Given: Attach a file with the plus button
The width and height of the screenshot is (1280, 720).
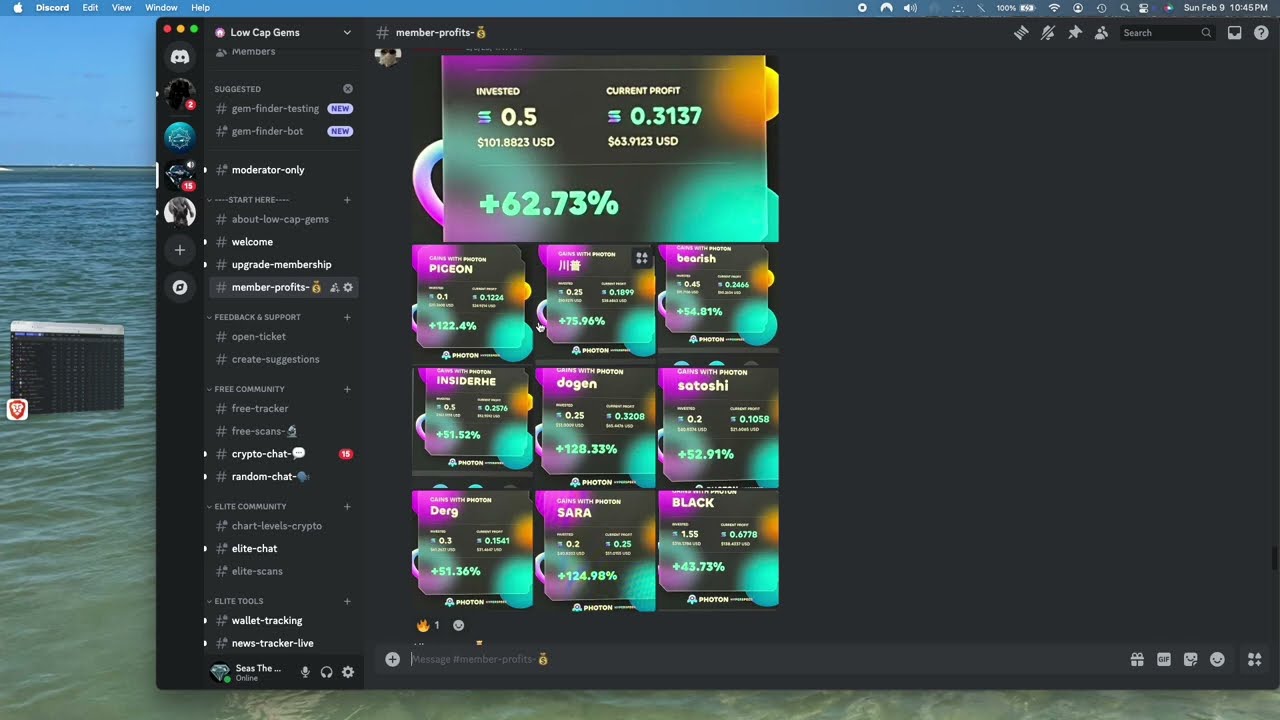Looking at the screenshot, I should point(392,659).
